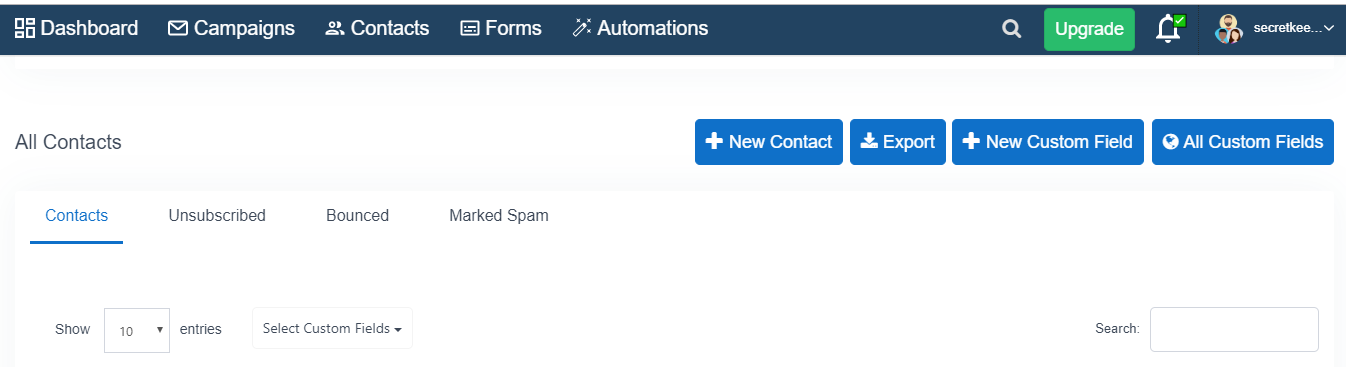Open All Custom Fields
1346x367 pixels.
(1243, 142)
